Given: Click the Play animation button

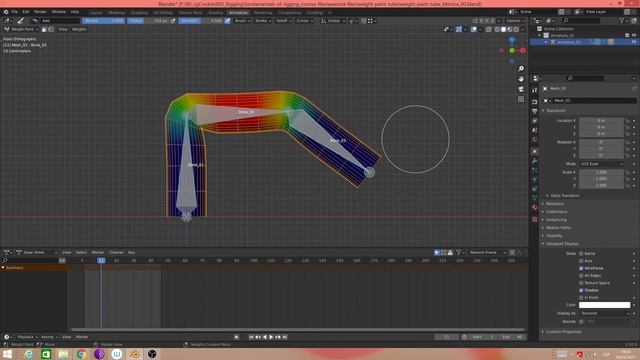Looking at the screenshot, I should (x=271, y=337).
